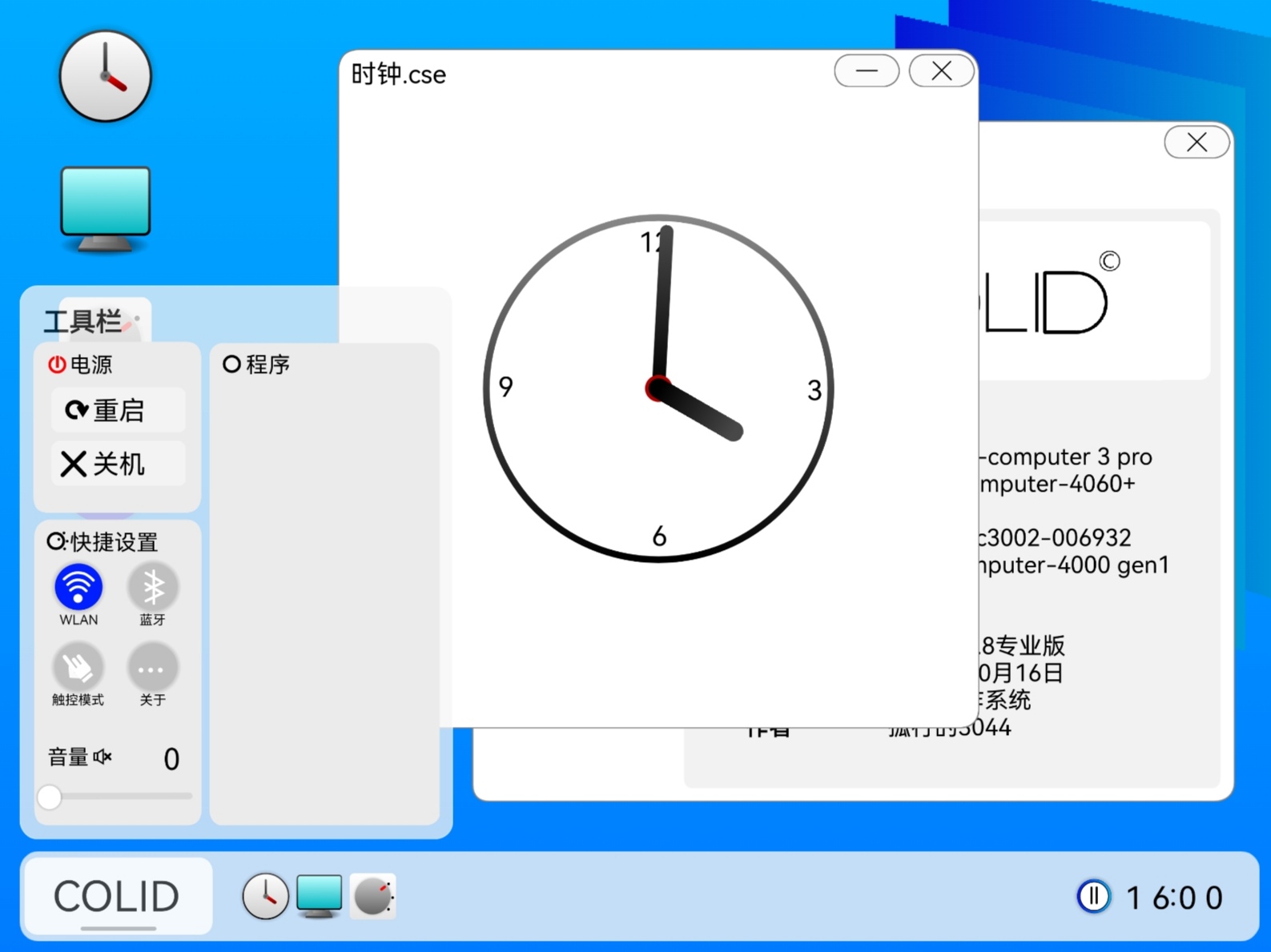Open the gray dial icon in taskbar
Screen dimensions: 1271x952
(373, 896)
